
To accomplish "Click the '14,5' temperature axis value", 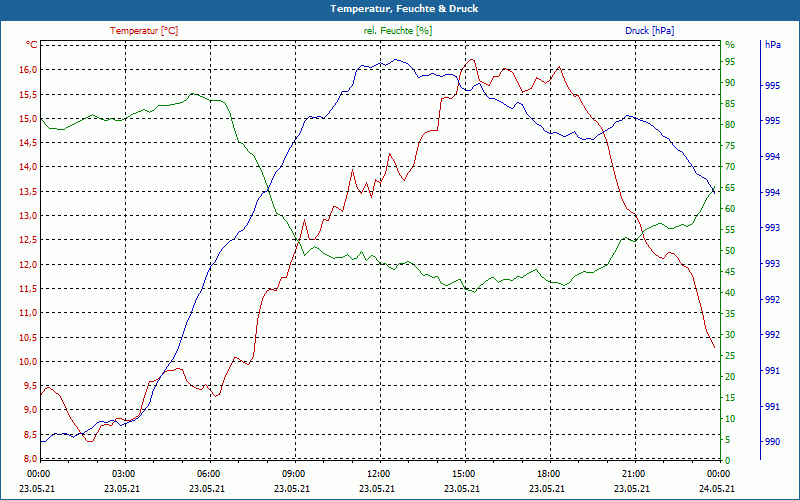I will [28, 143].
